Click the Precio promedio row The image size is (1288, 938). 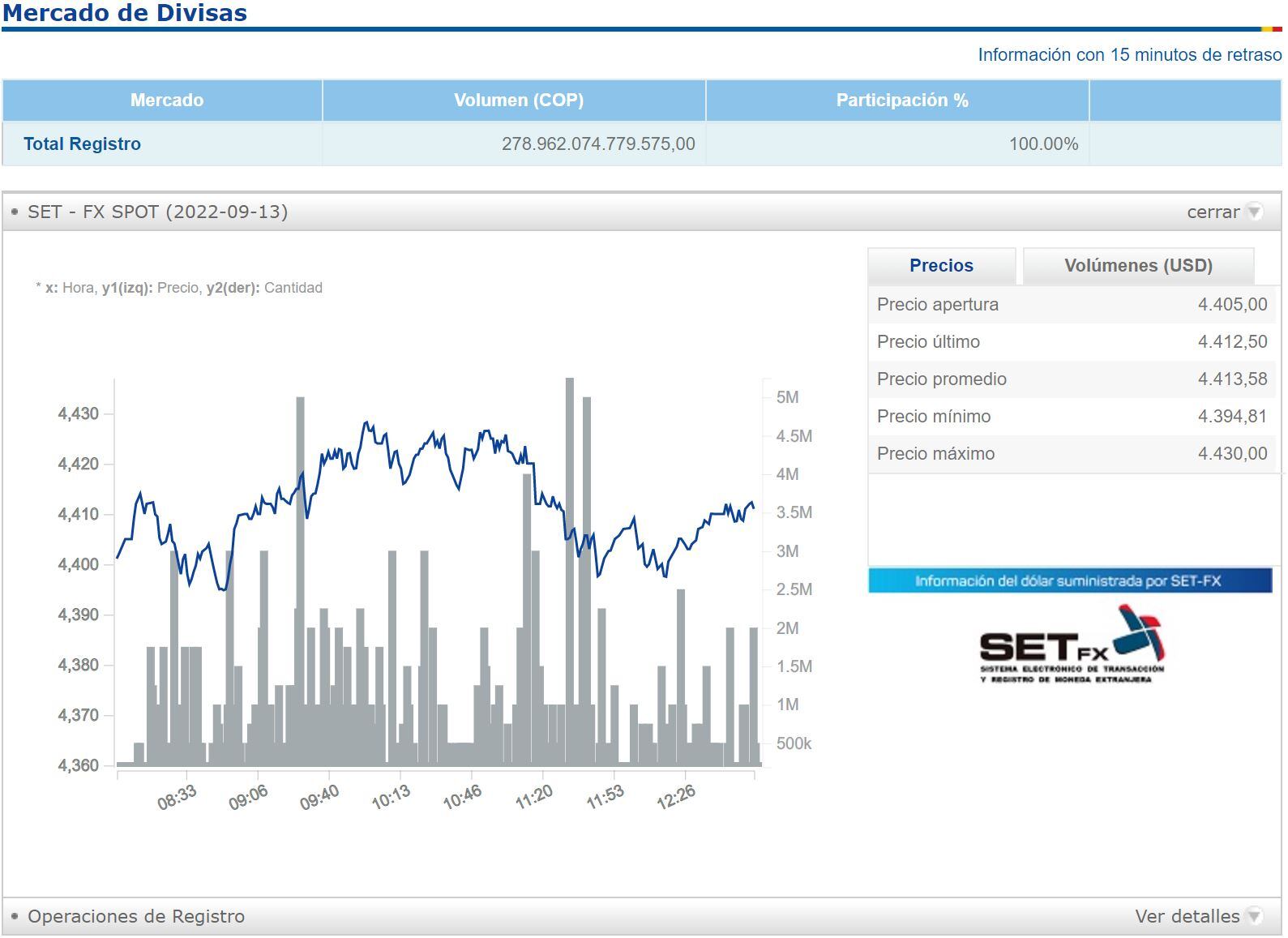tap(1071, 379)
